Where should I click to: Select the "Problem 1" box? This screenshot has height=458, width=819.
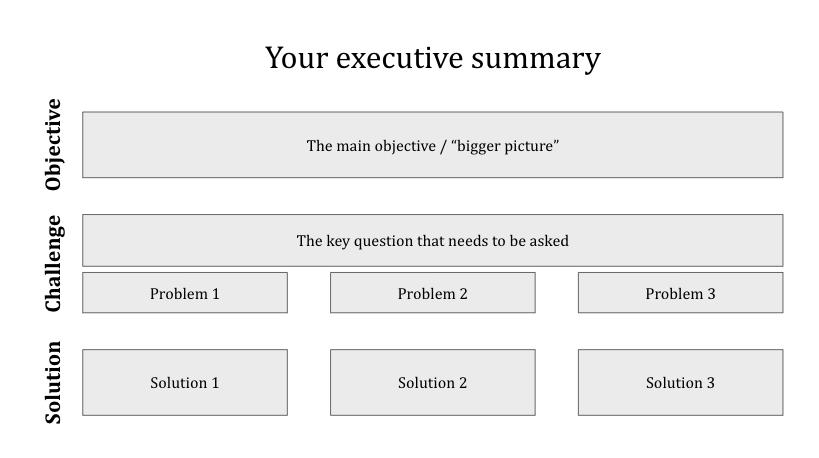click(x=185, y=293)
